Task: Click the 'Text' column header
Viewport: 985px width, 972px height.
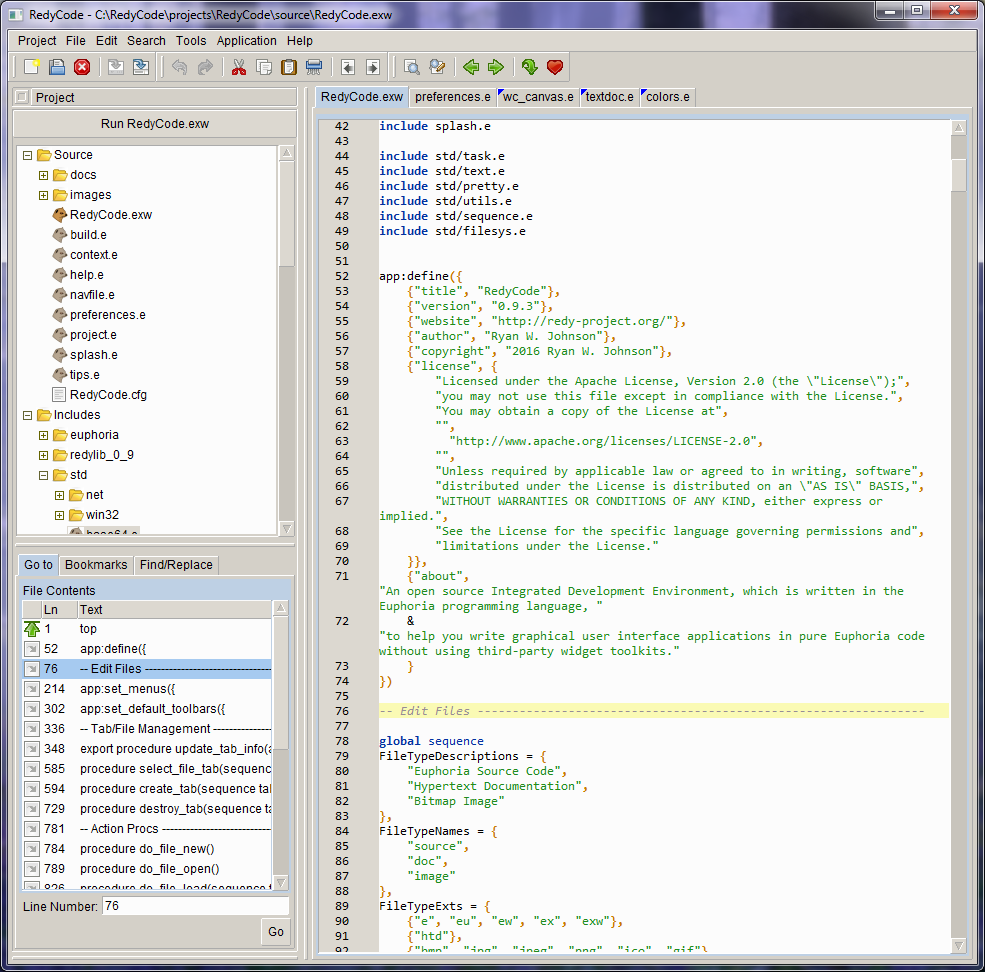Action: [x=175, y=609]
